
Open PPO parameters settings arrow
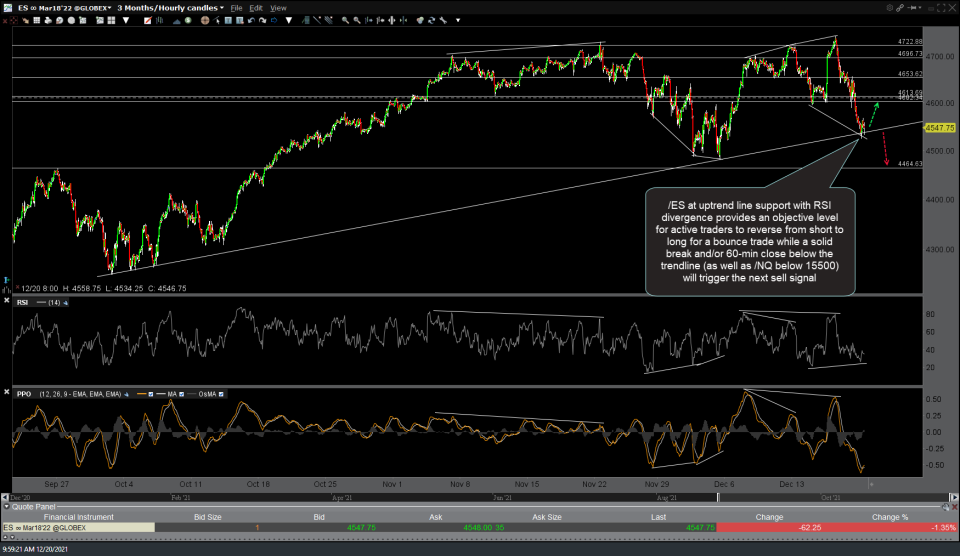click(x=127, y=394)
